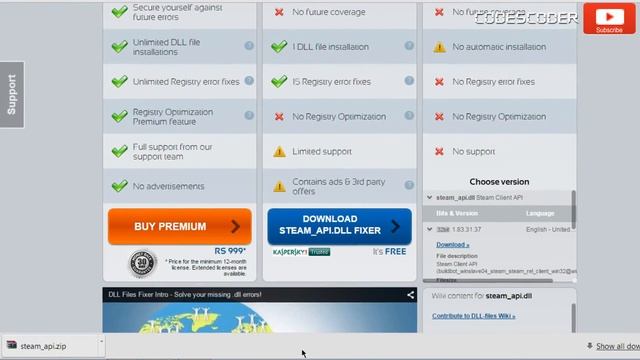Screen dimensions: 640x360
Task: Open help icon beside 1 DLL file installation
Action: [x=409, y=46]
